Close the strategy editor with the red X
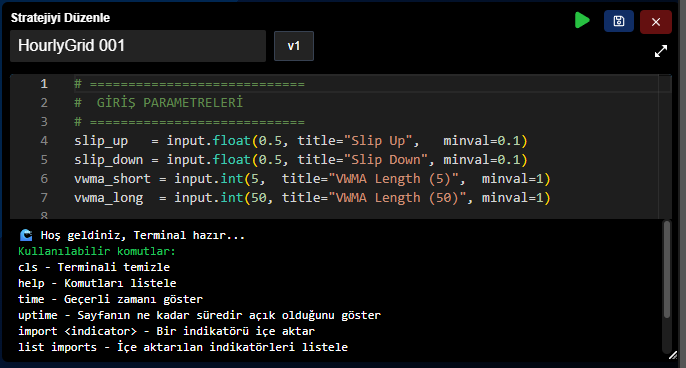 tap(655, 22)
